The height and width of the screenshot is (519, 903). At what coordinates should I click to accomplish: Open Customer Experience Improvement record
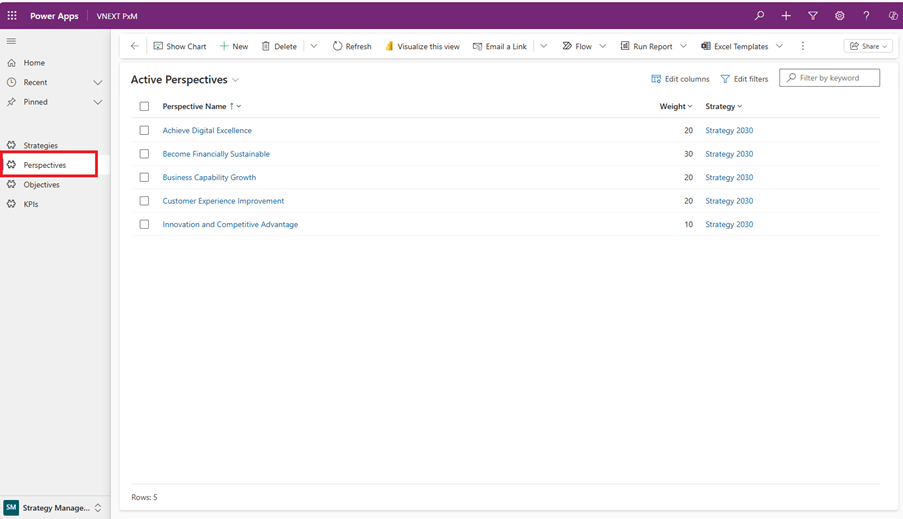[223, 201]
